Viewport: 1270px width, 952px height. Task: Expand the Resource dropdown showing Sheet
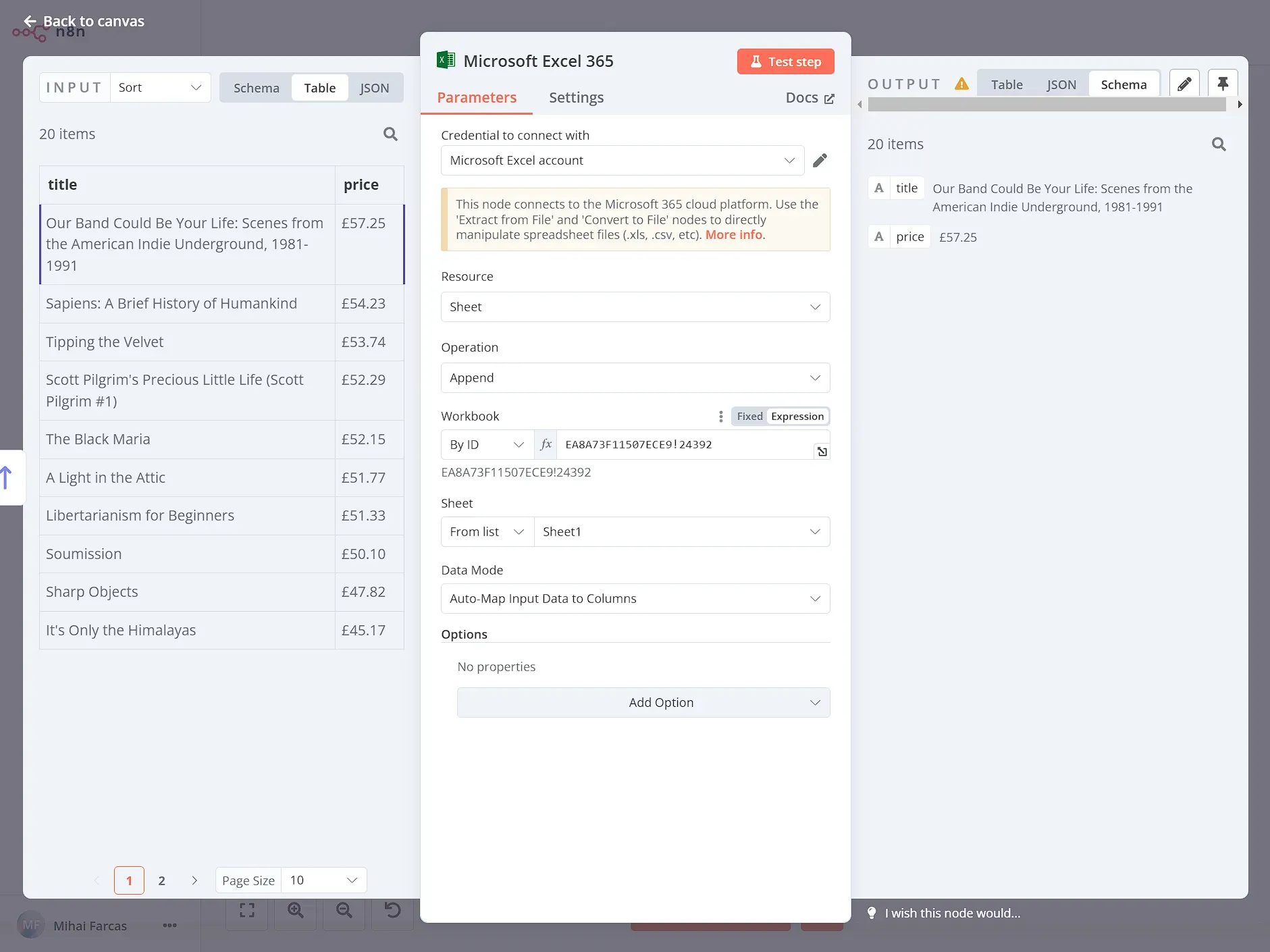pos(635,307)
